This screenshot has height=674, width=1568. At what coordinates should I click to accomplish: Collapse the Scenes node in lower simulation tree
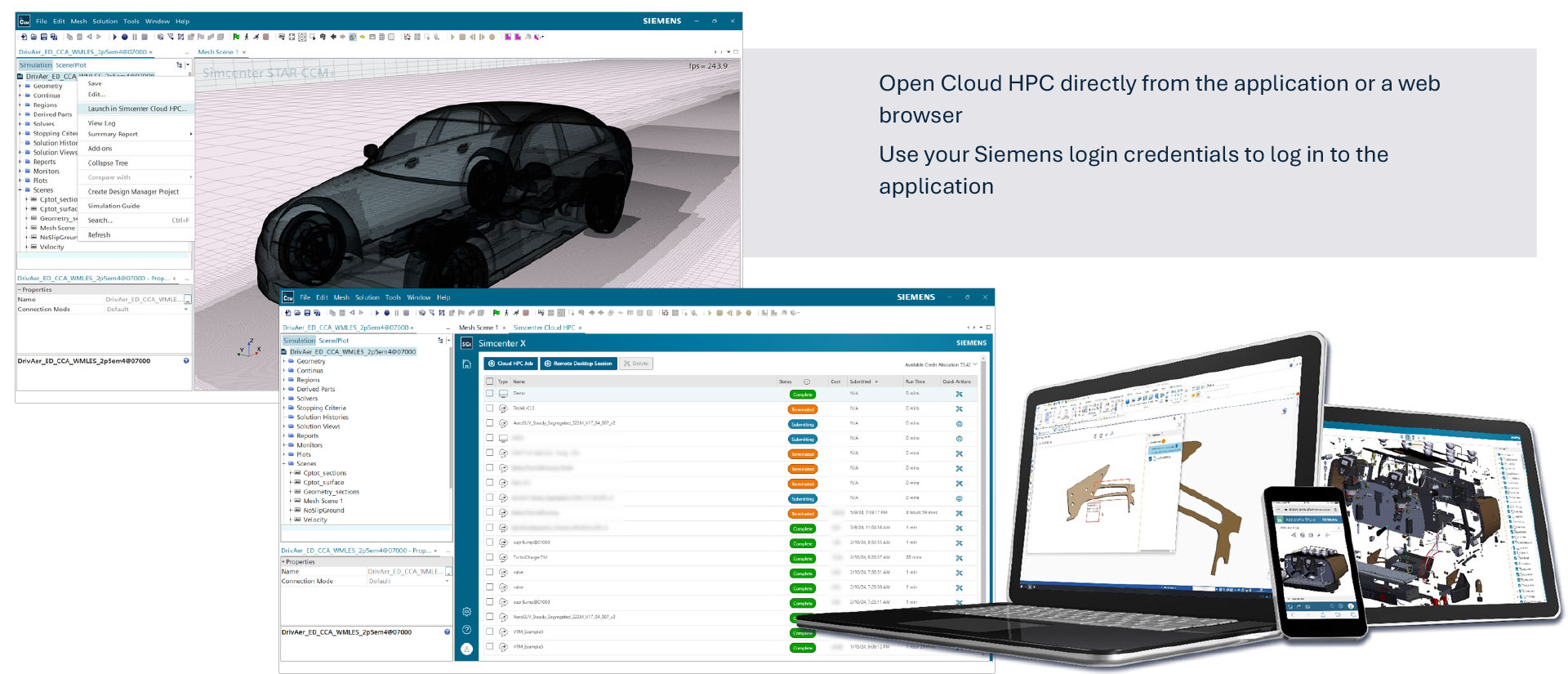point(284,464)
